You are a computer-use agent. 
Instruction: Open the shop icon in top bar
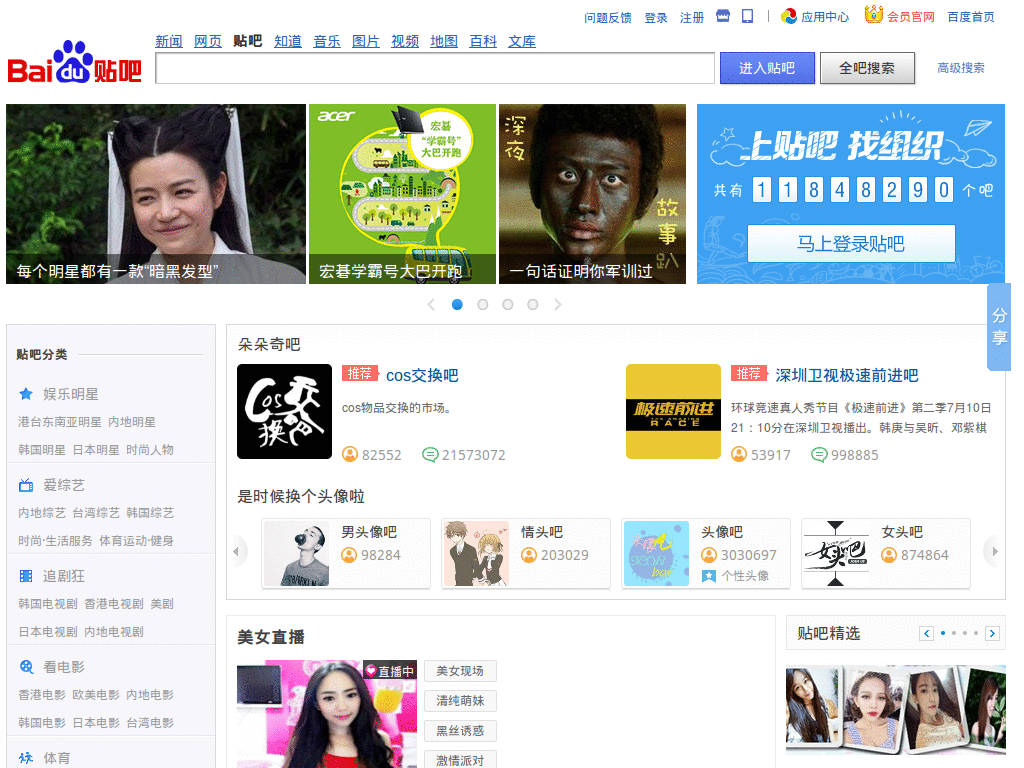point(722,16)
